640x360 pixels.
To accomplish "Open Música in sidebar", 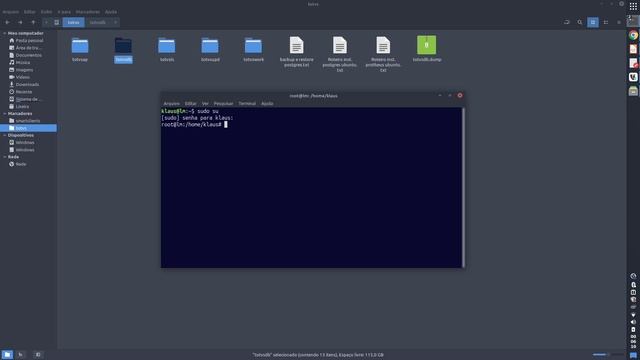I will coord(20,62).
